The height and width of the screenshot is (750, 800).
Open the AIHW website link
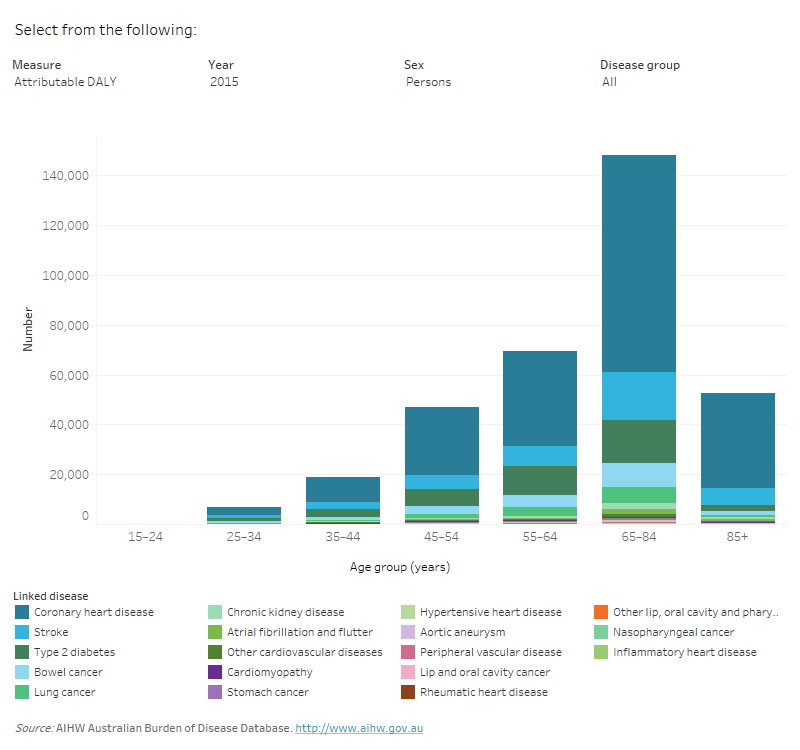(x=360, y=728)
